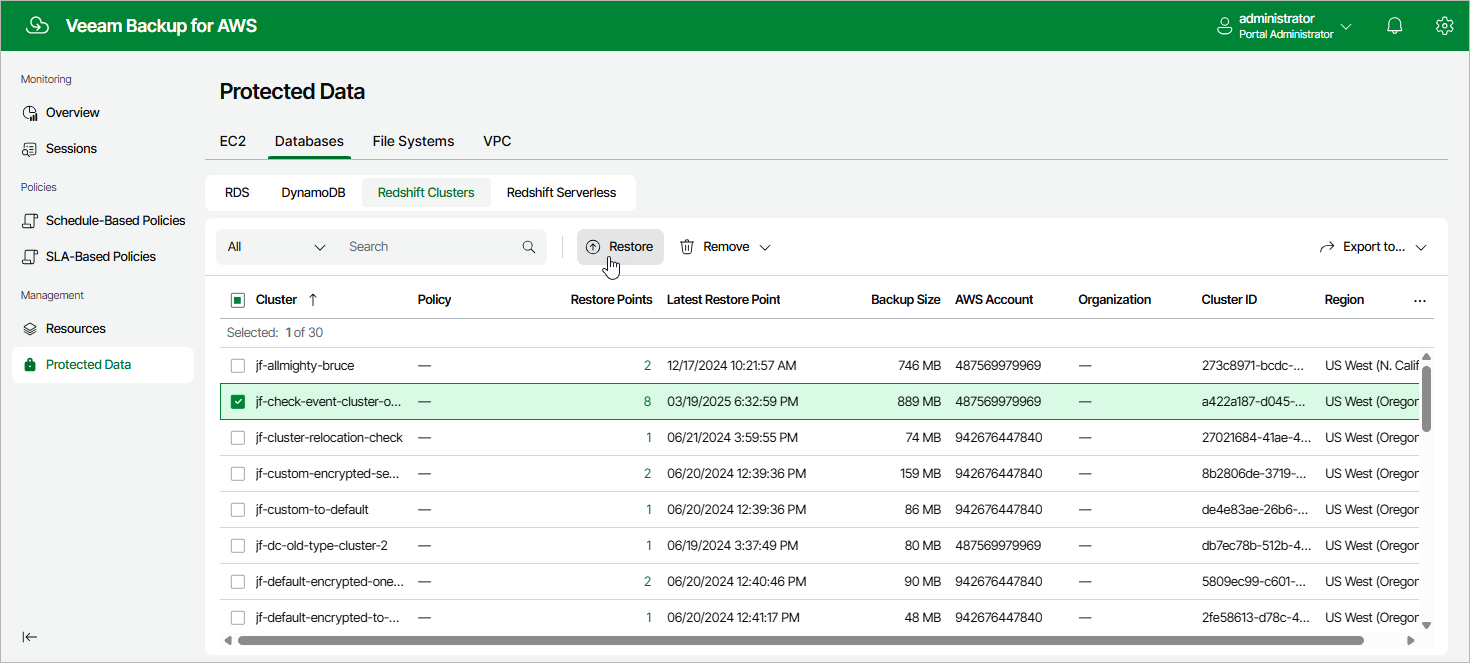Open configuration gear icon
This screenshot has width=1470, height=663.
pyautogui.click(x=1444, y=26)
